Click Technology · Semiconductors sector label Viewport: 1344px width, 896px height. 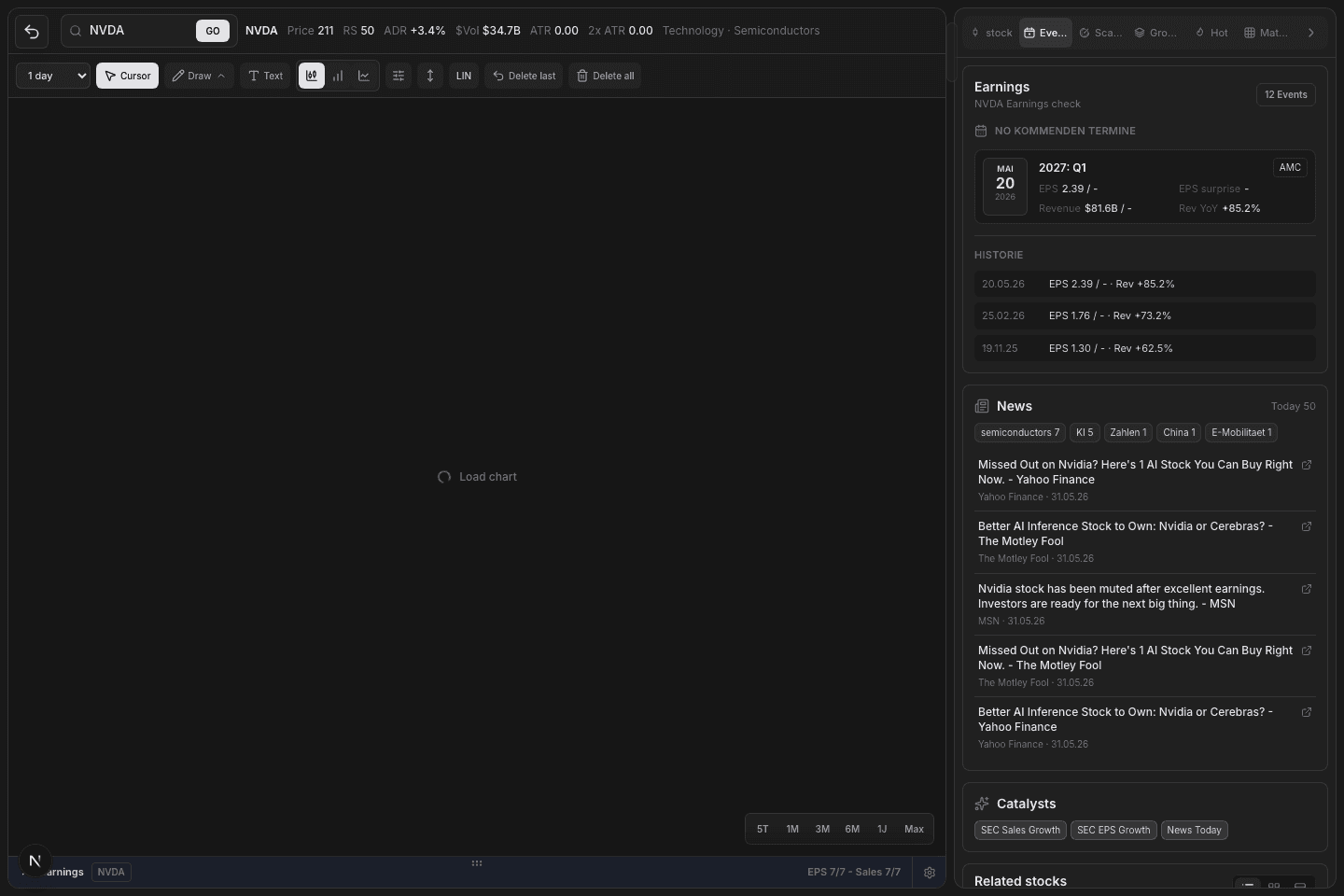(741, 31)
